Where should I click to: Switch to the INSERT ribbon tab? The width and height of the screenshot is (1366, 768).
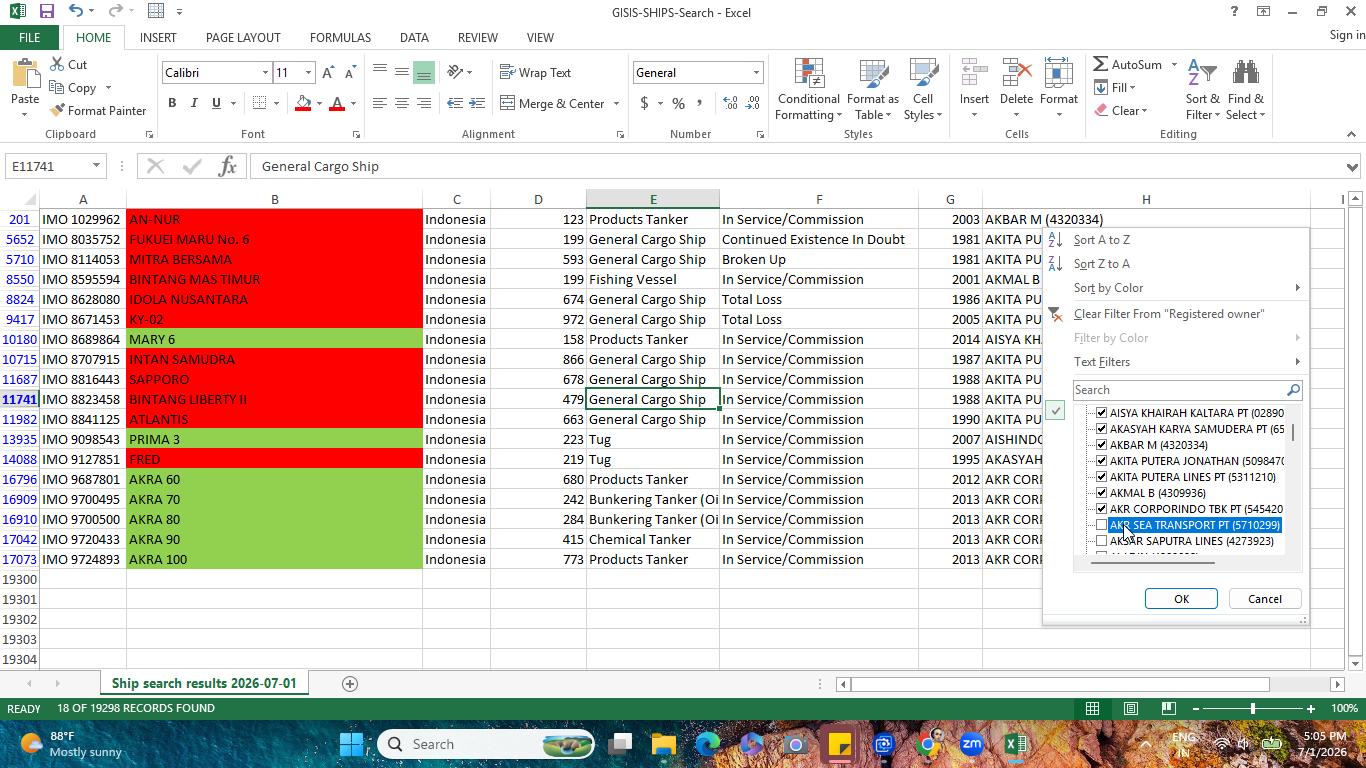pyautogui.click(x=158, y=37)
